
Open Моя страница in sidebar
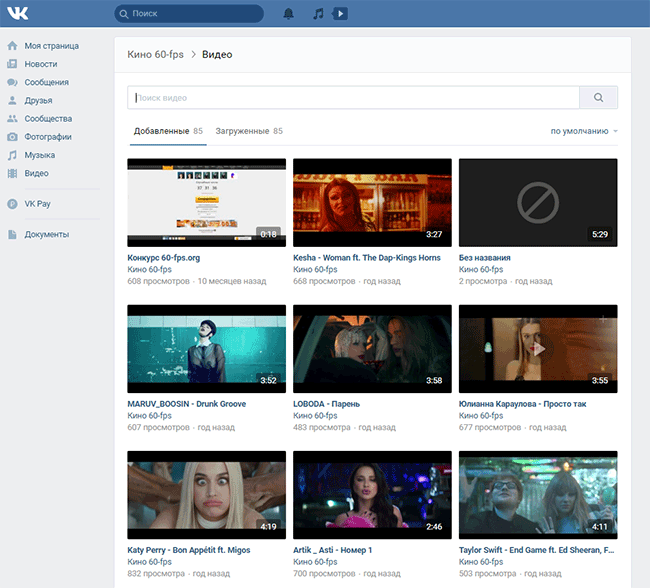51,46
